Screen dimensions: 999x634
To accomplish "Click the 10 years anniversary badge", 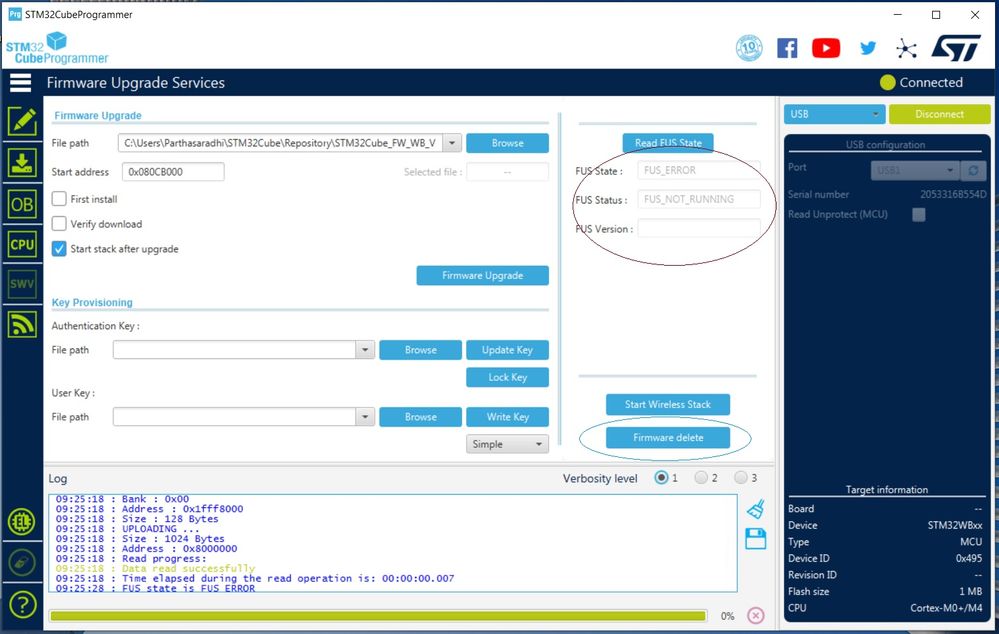I will click(749, 48).
